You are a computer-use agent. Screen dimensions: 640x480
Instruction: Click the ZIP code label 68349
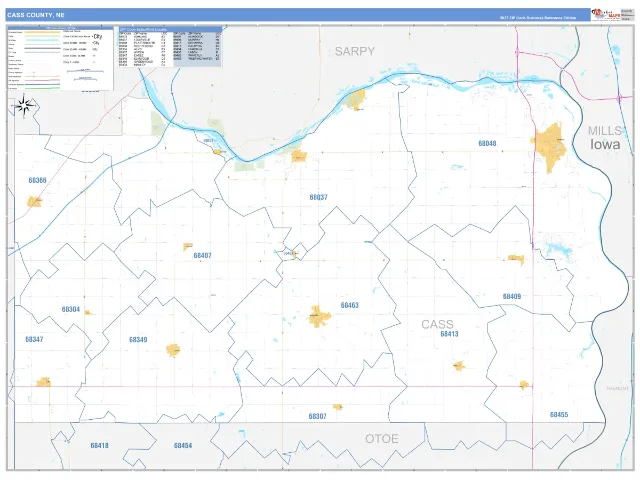[138, 340]
